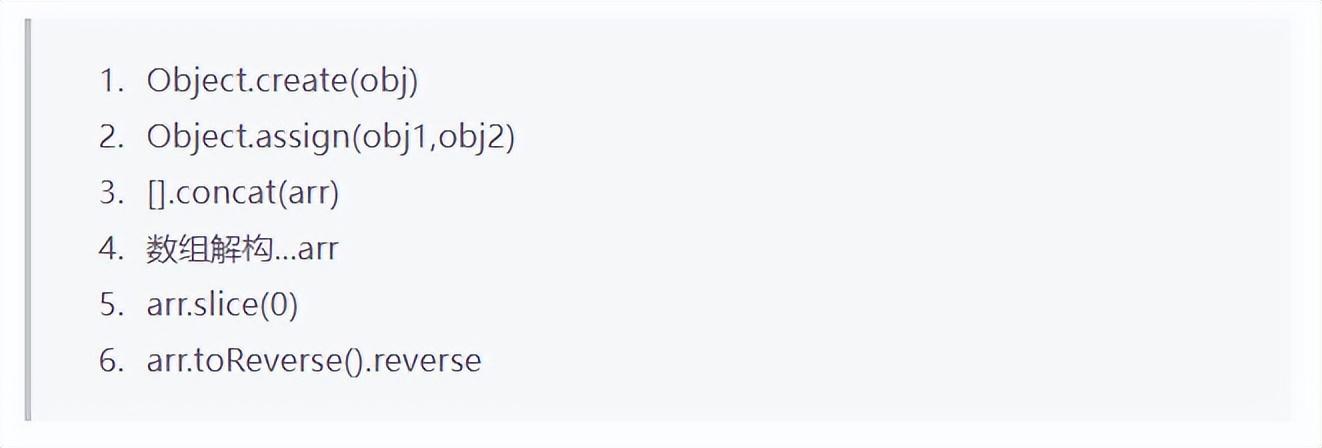
Task: Click the 数组解构...arr list item
Action: pyautogui.click(x=242, y=248)
